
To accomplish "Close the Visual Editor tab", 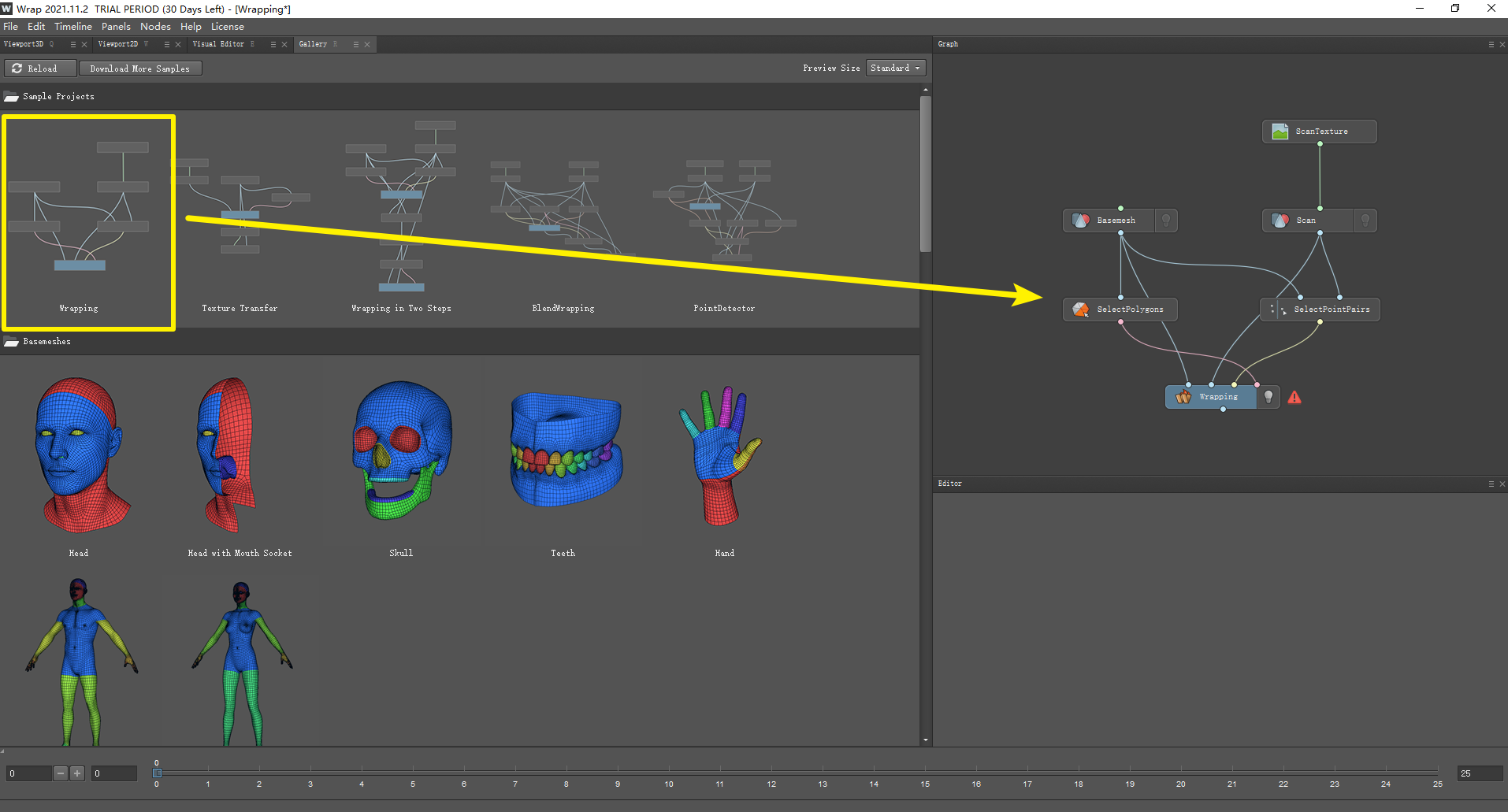I will click(x=284, y=45).
